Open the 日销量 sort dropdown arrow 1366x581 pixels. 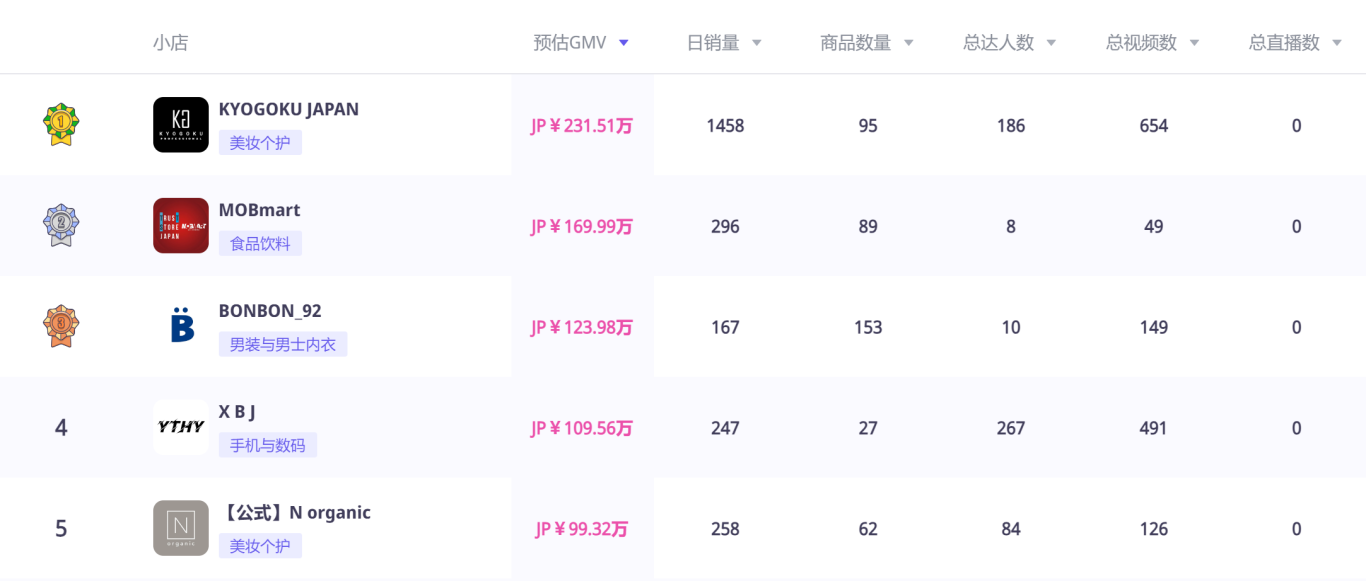coord(756,43)
